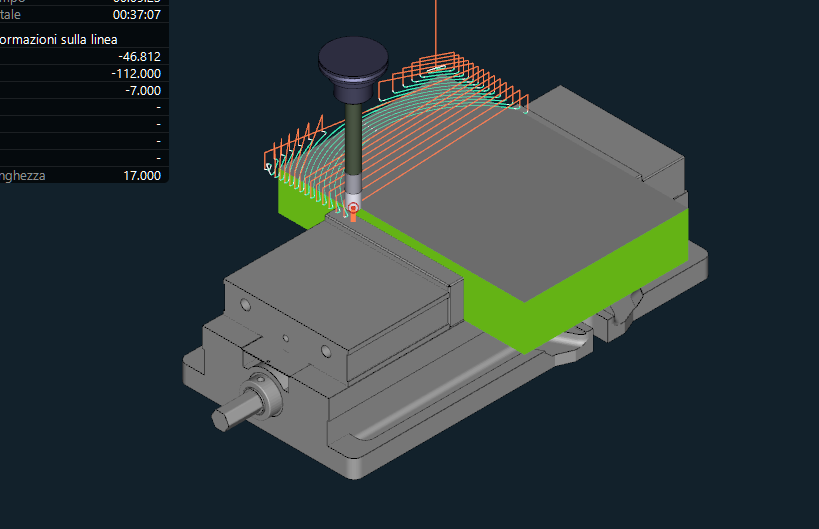Click the 'Informazioni sulla linea' section header
Viewport: 819px width, 529px height.
[60, 39]
